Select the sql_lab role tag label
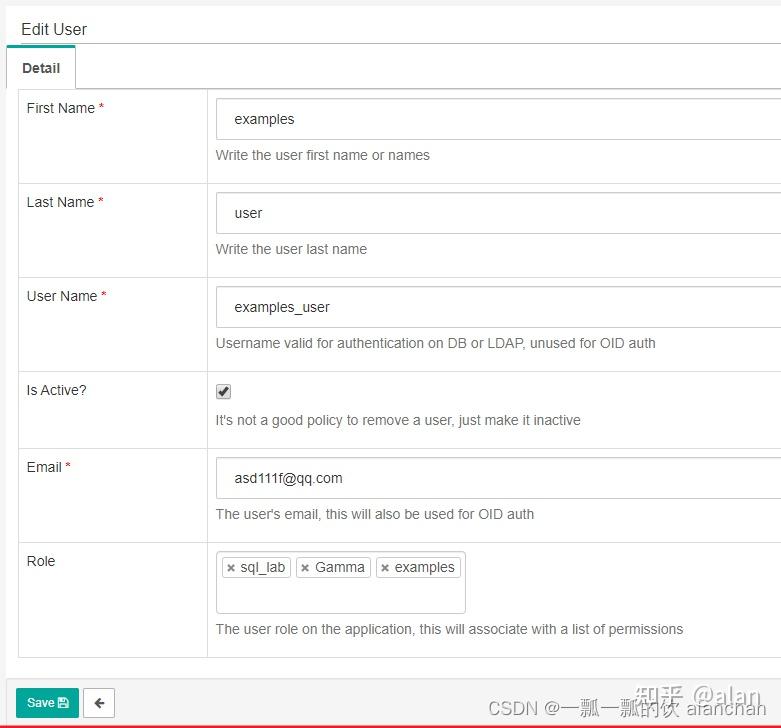Screen dimensions: 781x728 pos(262,567)
